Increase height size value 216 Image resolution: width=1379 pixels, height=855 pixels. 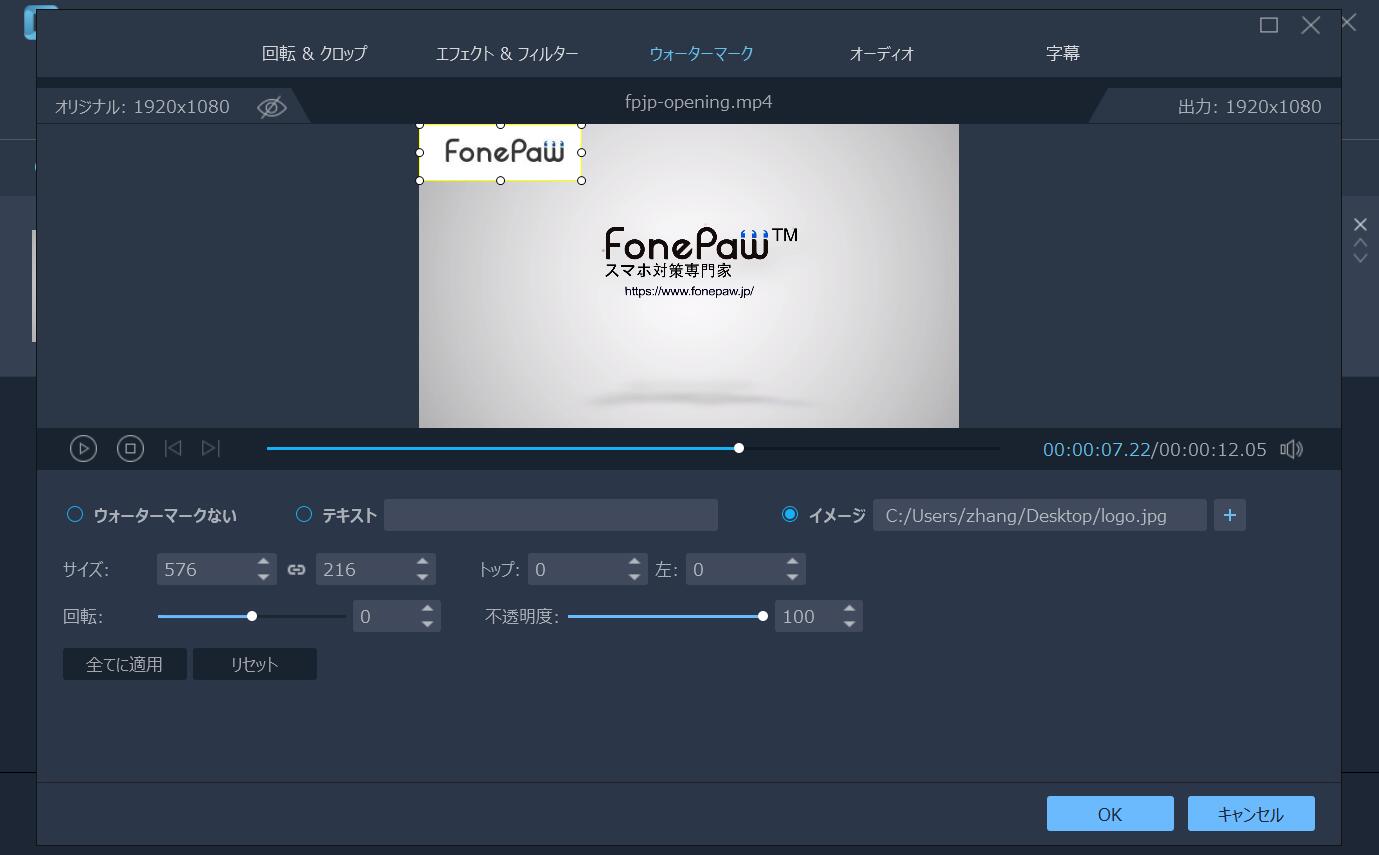point(422,562)
